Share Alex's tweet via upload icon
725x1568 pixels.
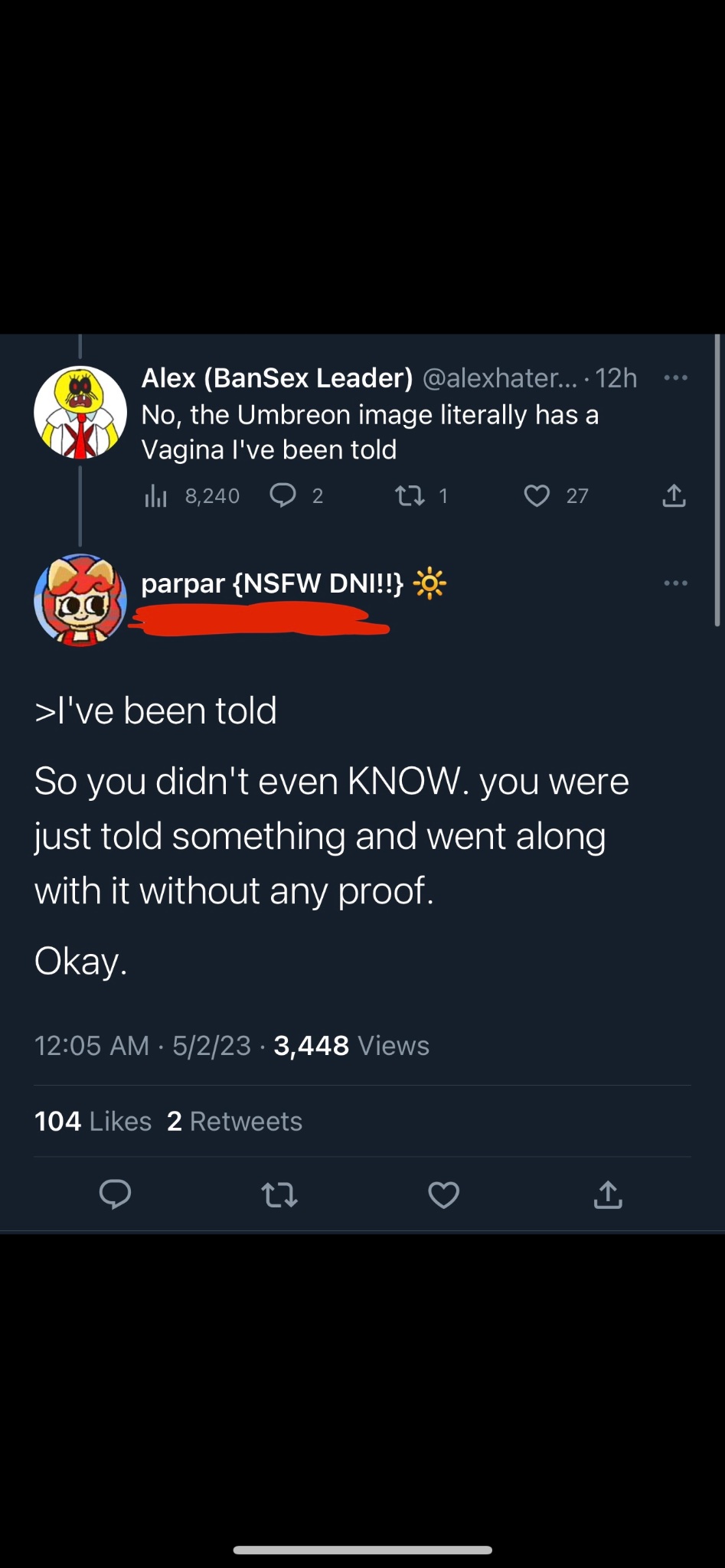(x=674, y=496)
